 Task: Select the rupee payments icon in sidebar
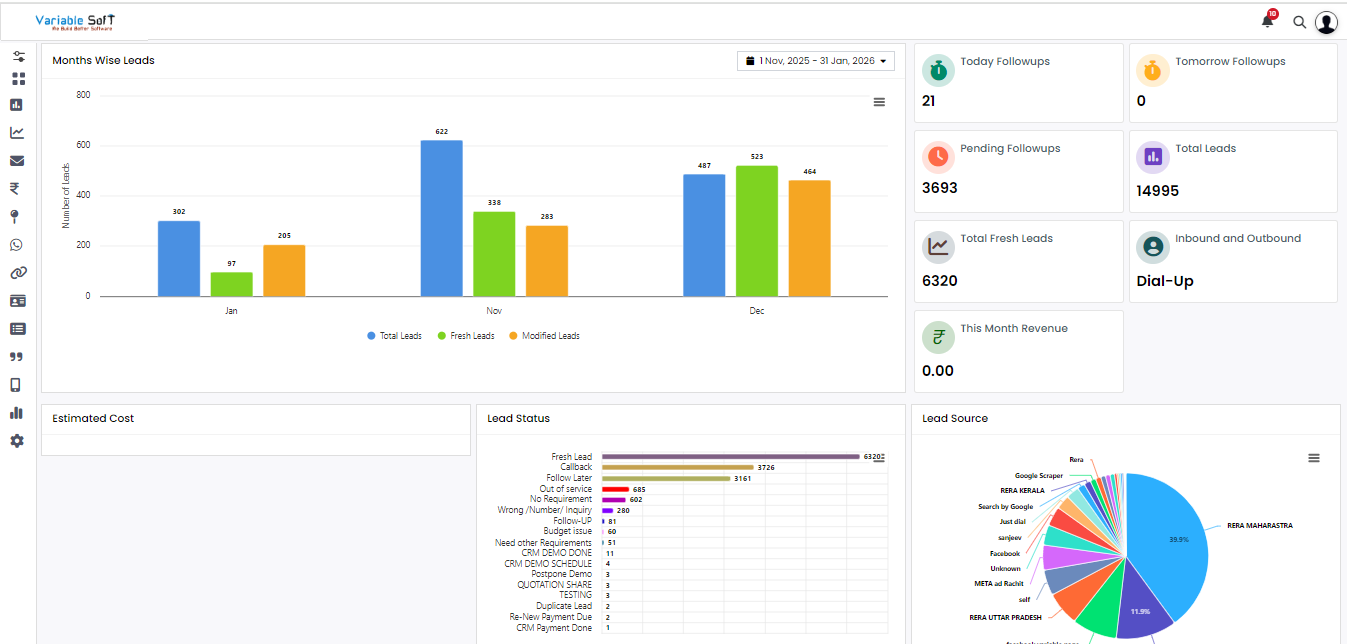[17, 188]
